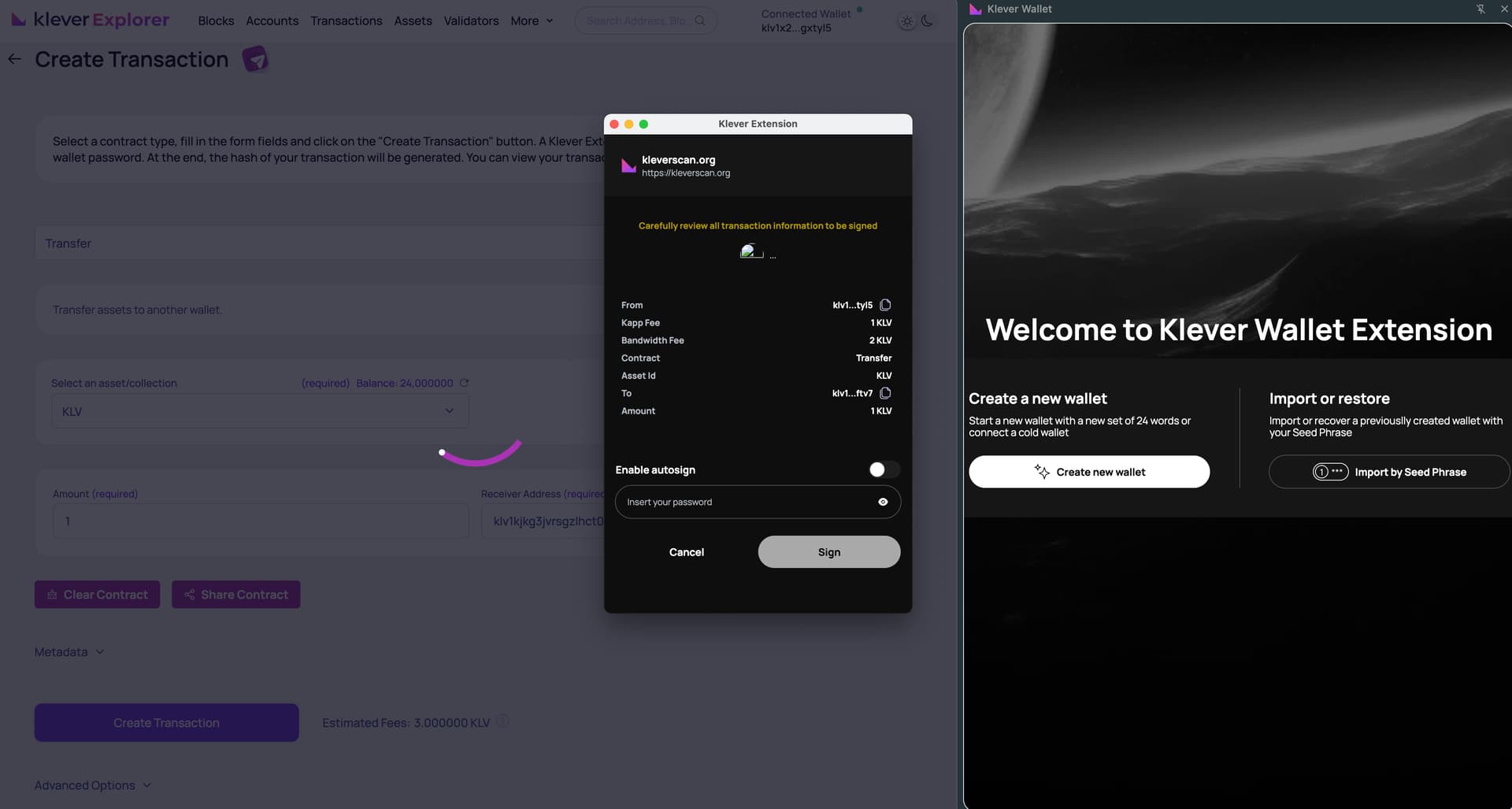Viewport: 1512px width, 809px height.
Task: Open the Blocks page
Action: (216, 20)
